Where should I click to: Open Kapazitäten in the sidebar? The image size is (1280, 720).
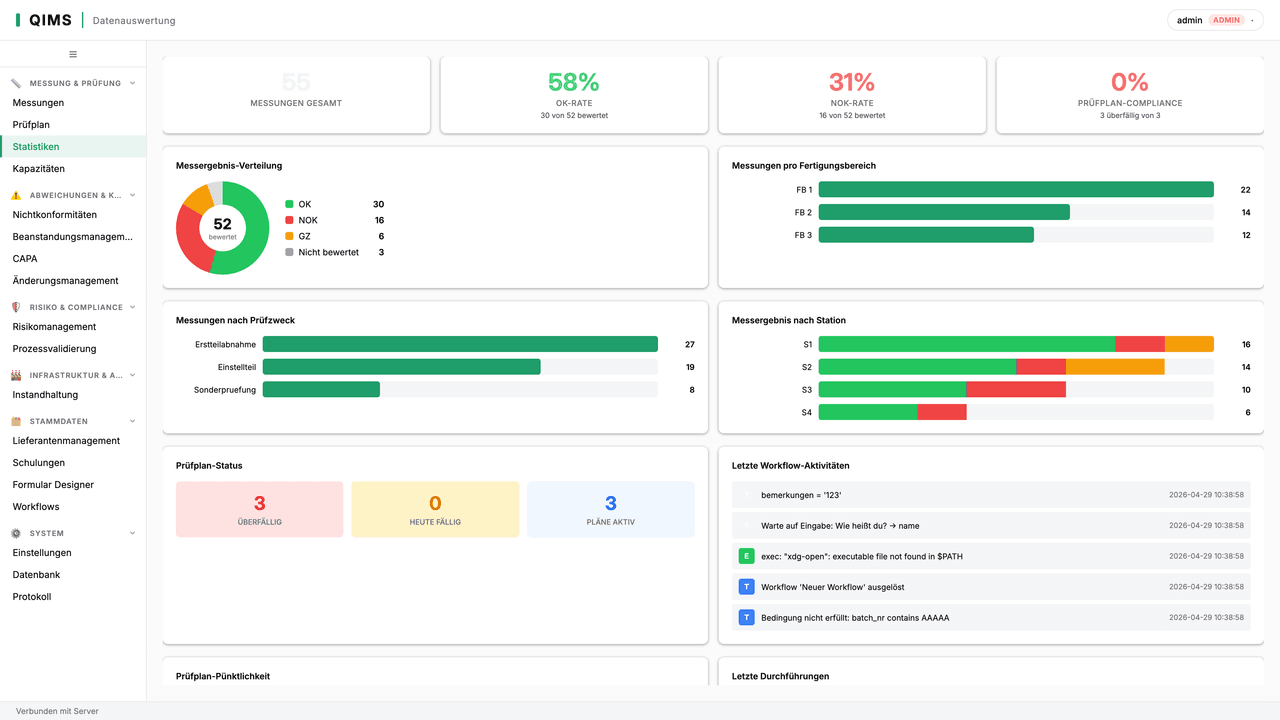[x=73, y=169]
